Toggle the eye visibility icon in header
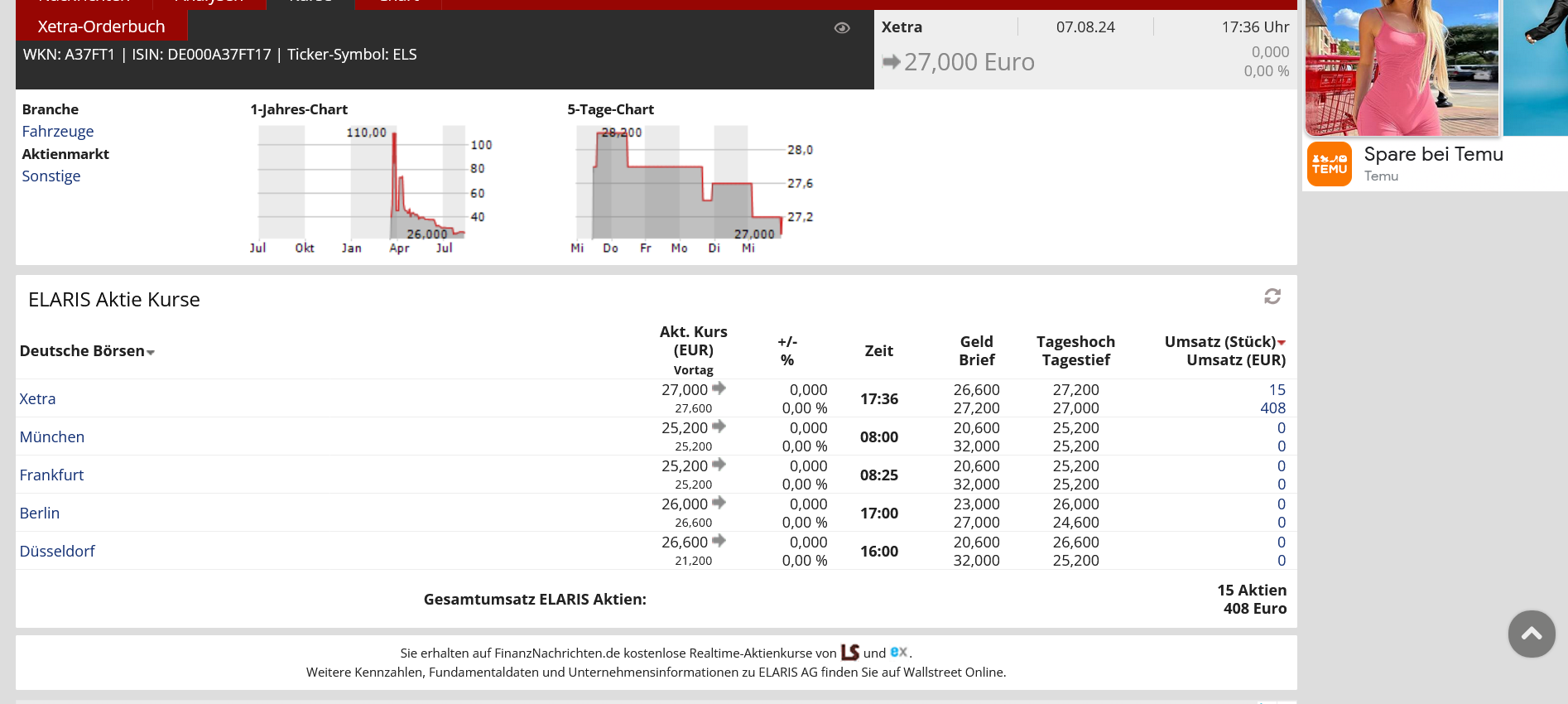This screenshot has height=704, width=1568. (842, 28)
